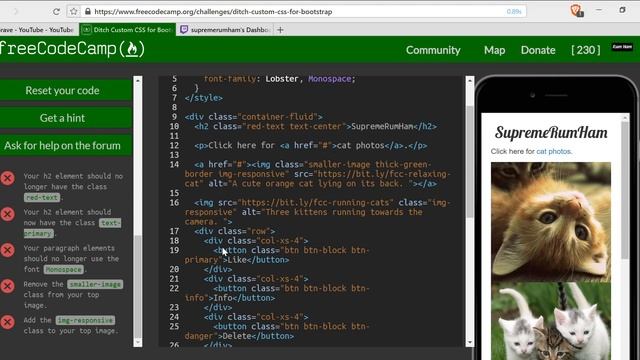Reload the page with refresh icon
The height and width of the screenshot is (360, 640).
(56, 11)
